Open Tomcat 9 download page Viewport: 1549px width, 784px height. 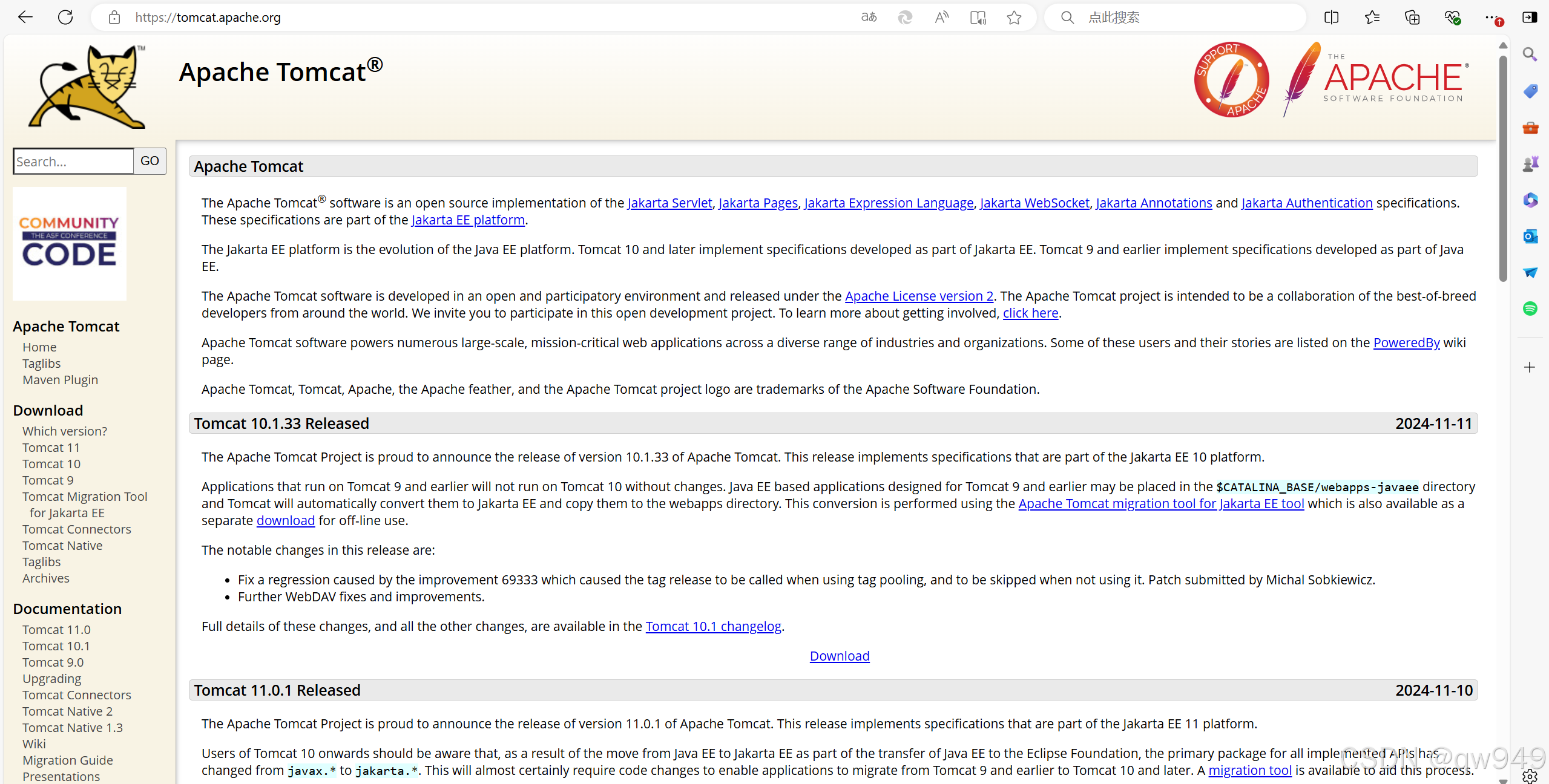click(48, 480)
